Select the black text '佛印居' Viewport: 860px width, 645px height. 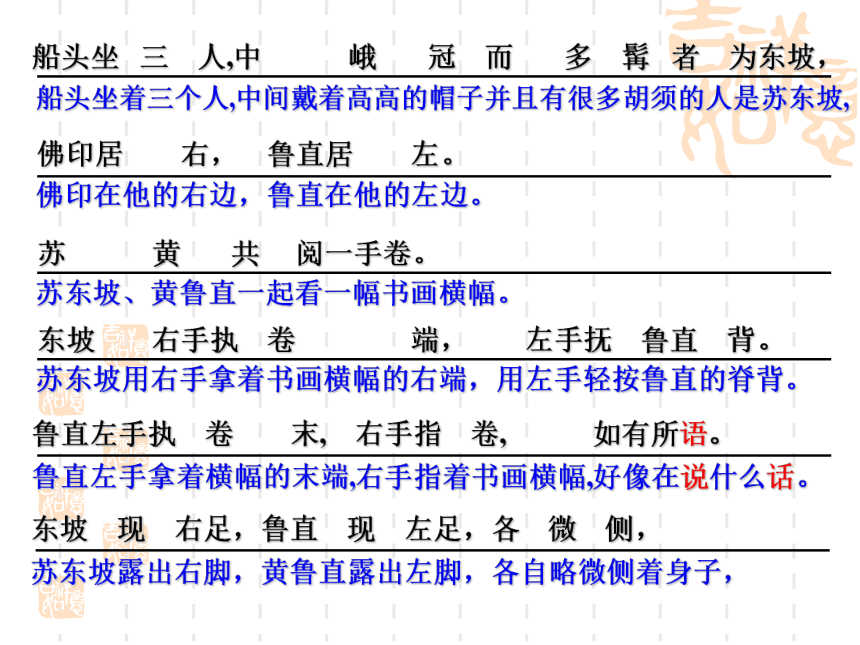80,154
